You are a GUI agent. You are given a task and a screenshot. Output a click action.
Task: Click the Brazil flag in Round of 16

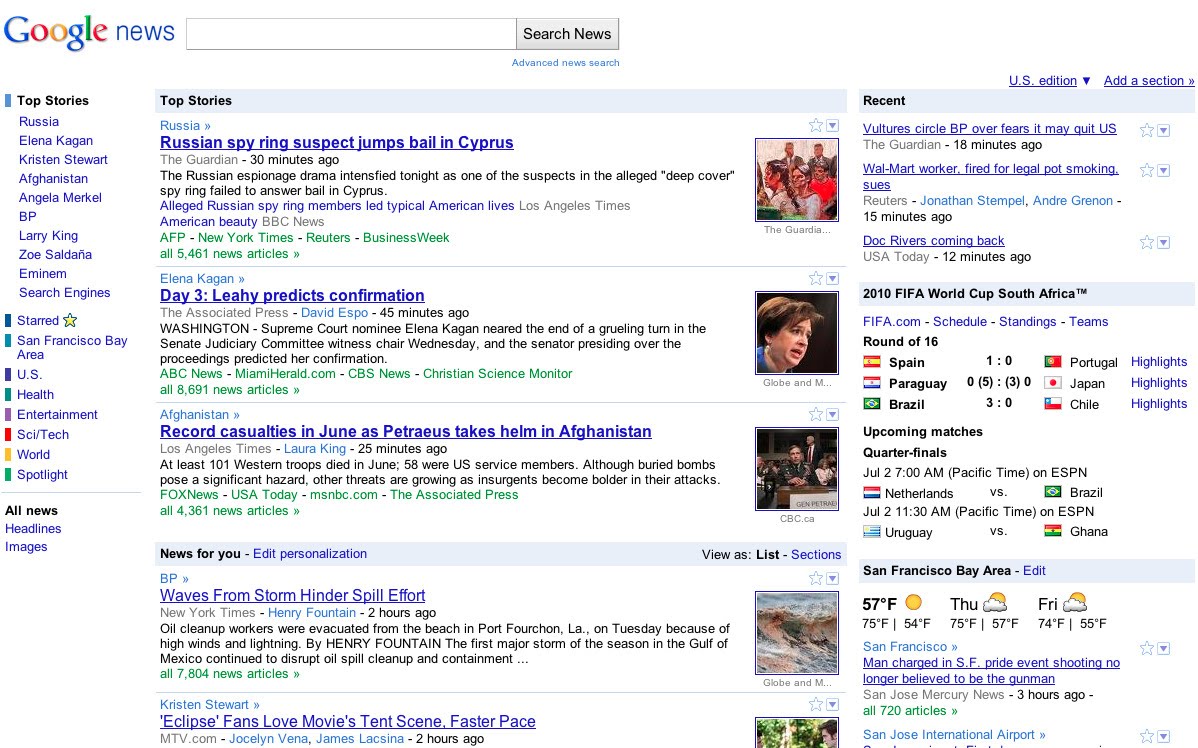click(x=872, y=403)
